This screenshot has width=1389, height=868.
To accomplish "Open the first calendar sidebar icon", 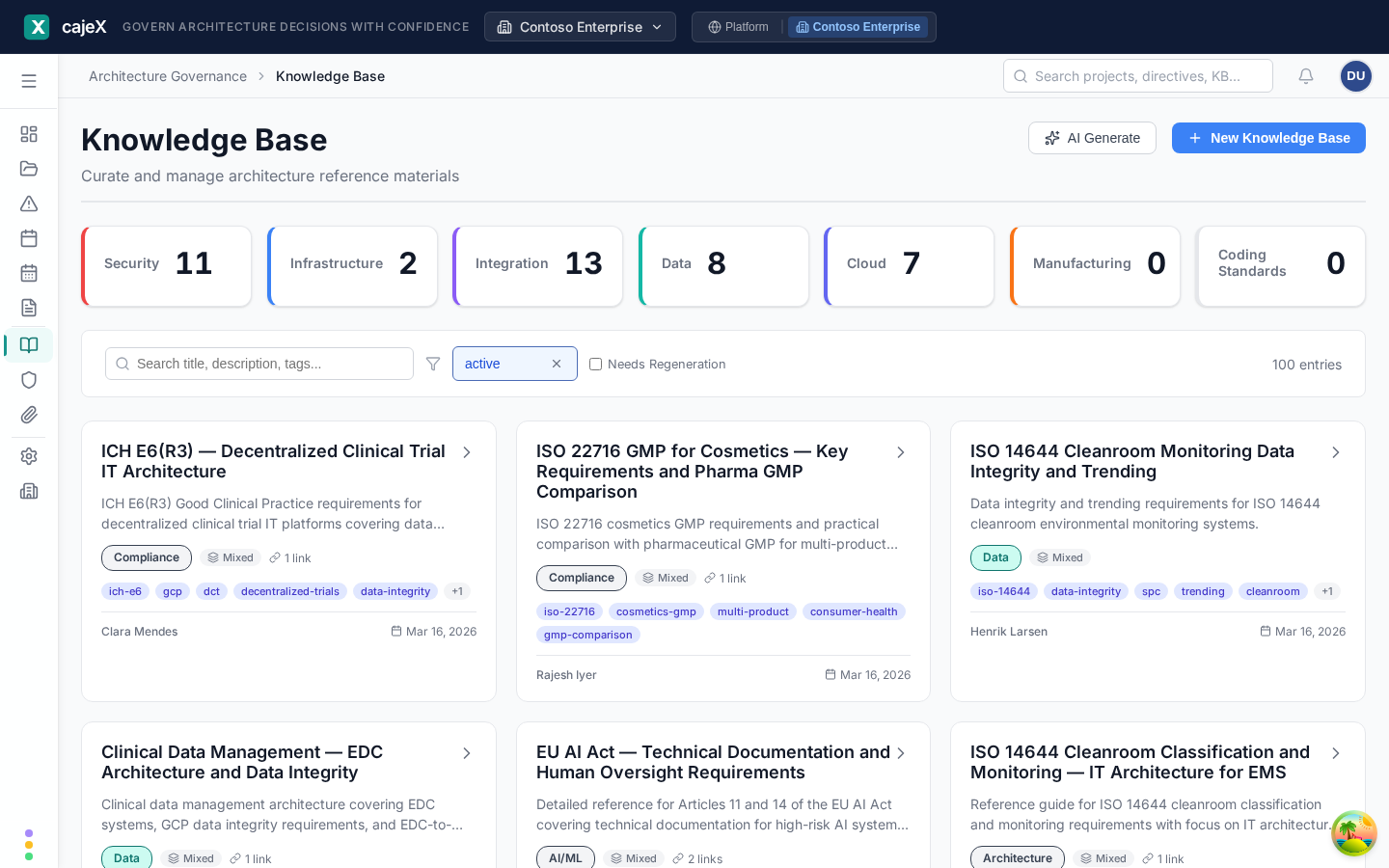I will (x=29, y=238).
